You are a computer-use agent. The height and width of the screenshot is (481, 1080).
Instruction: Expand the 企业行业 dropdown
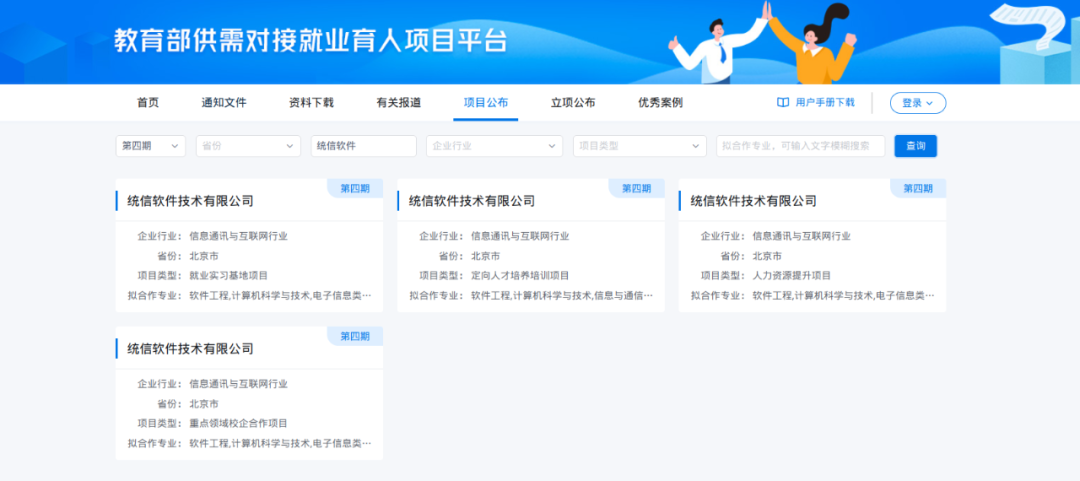495,146
